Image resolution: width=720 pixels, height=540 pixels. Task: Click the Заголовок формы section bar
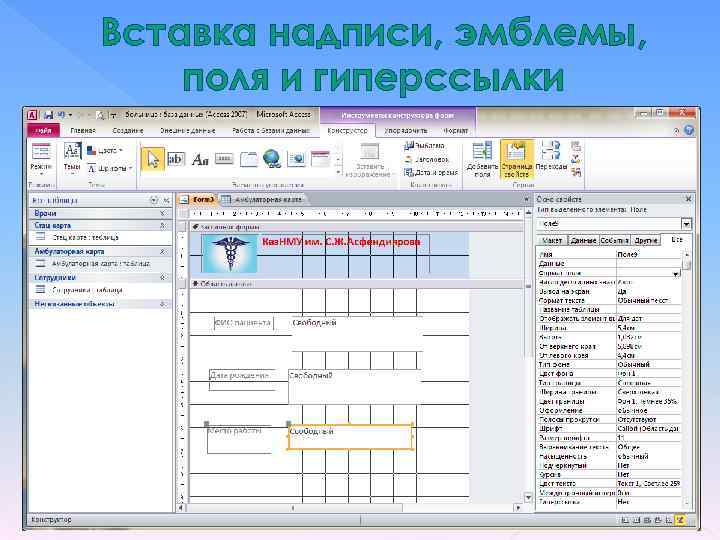356,227
